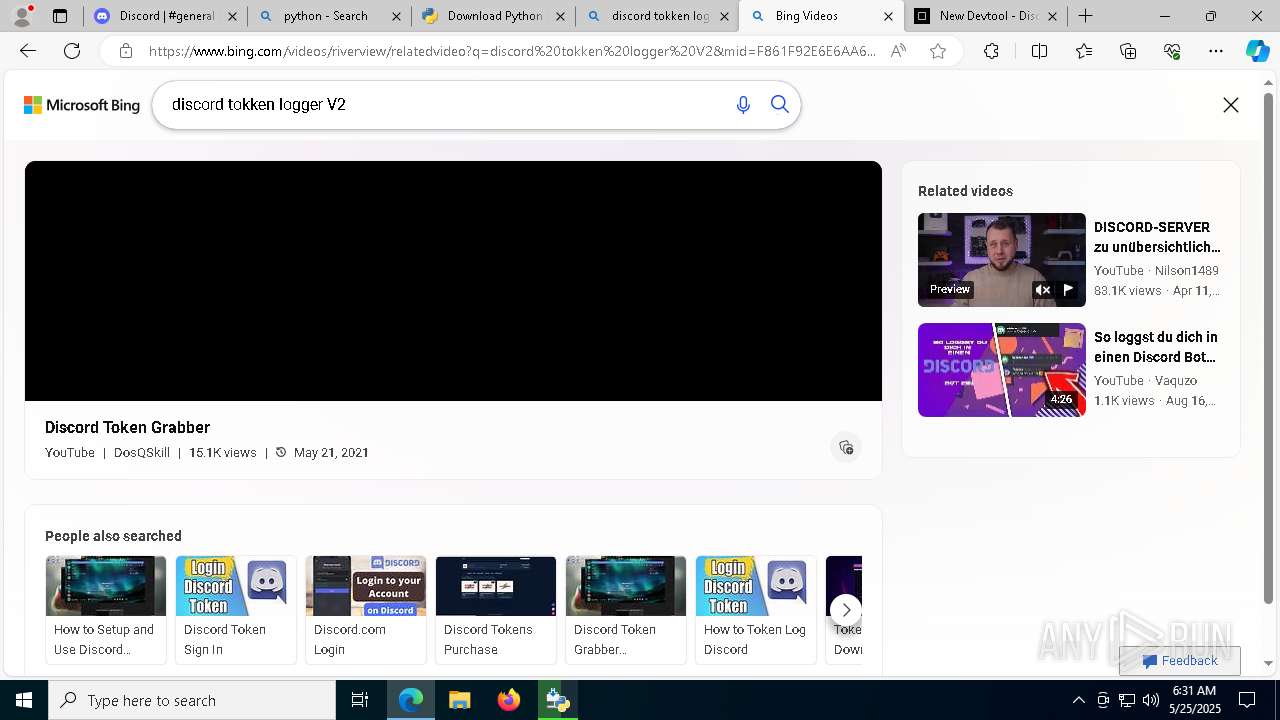Open a new browser tab

[x=1086, y=16]
